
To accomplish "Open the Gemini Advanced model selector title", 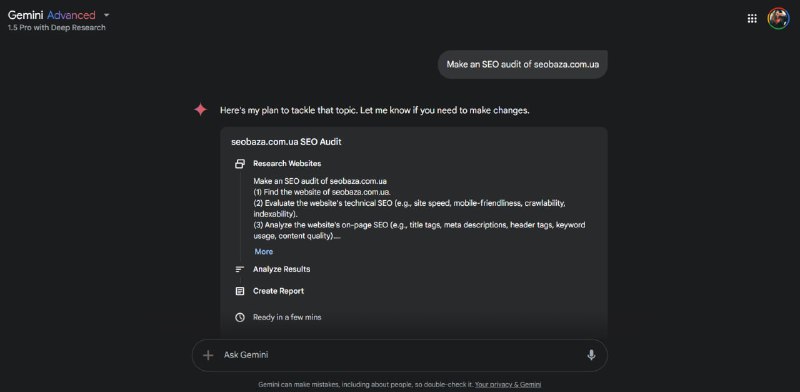I will tap(52, 15).
